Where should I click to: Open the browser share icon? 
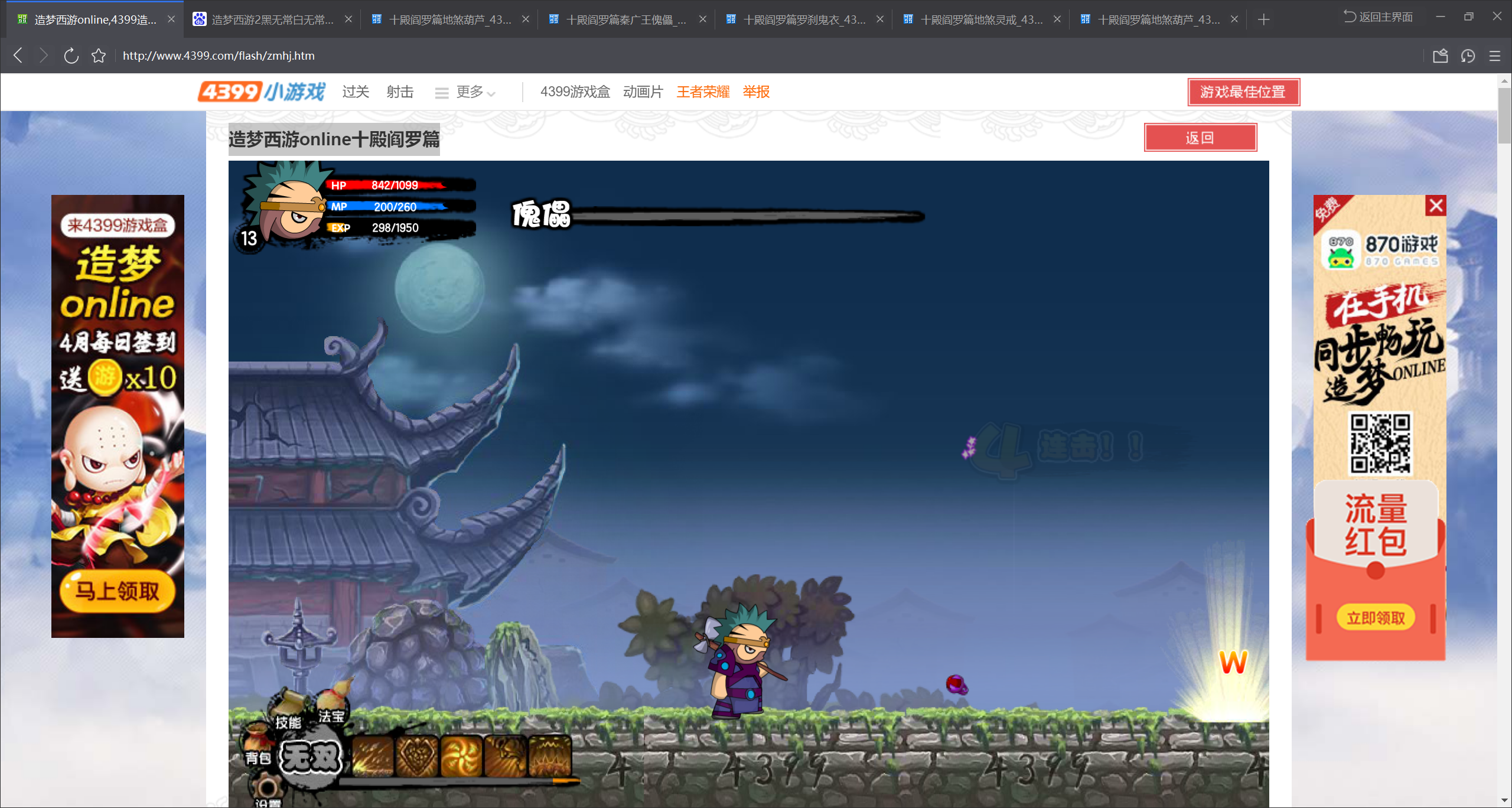tap(1440, 56)
